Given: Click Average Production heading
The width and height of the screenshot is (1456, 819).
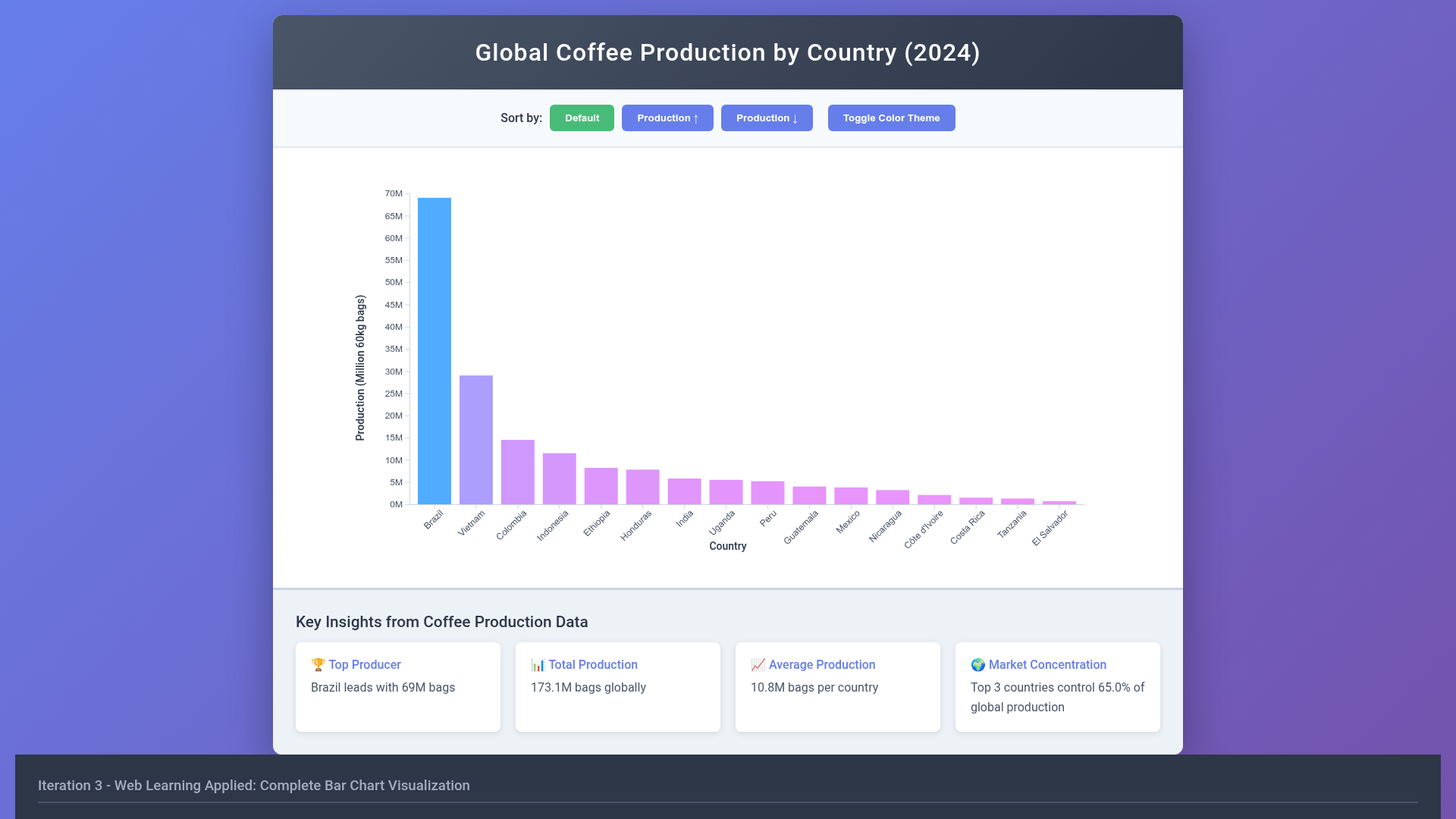Looking at the screenshot, I should [x=822, y=665].
